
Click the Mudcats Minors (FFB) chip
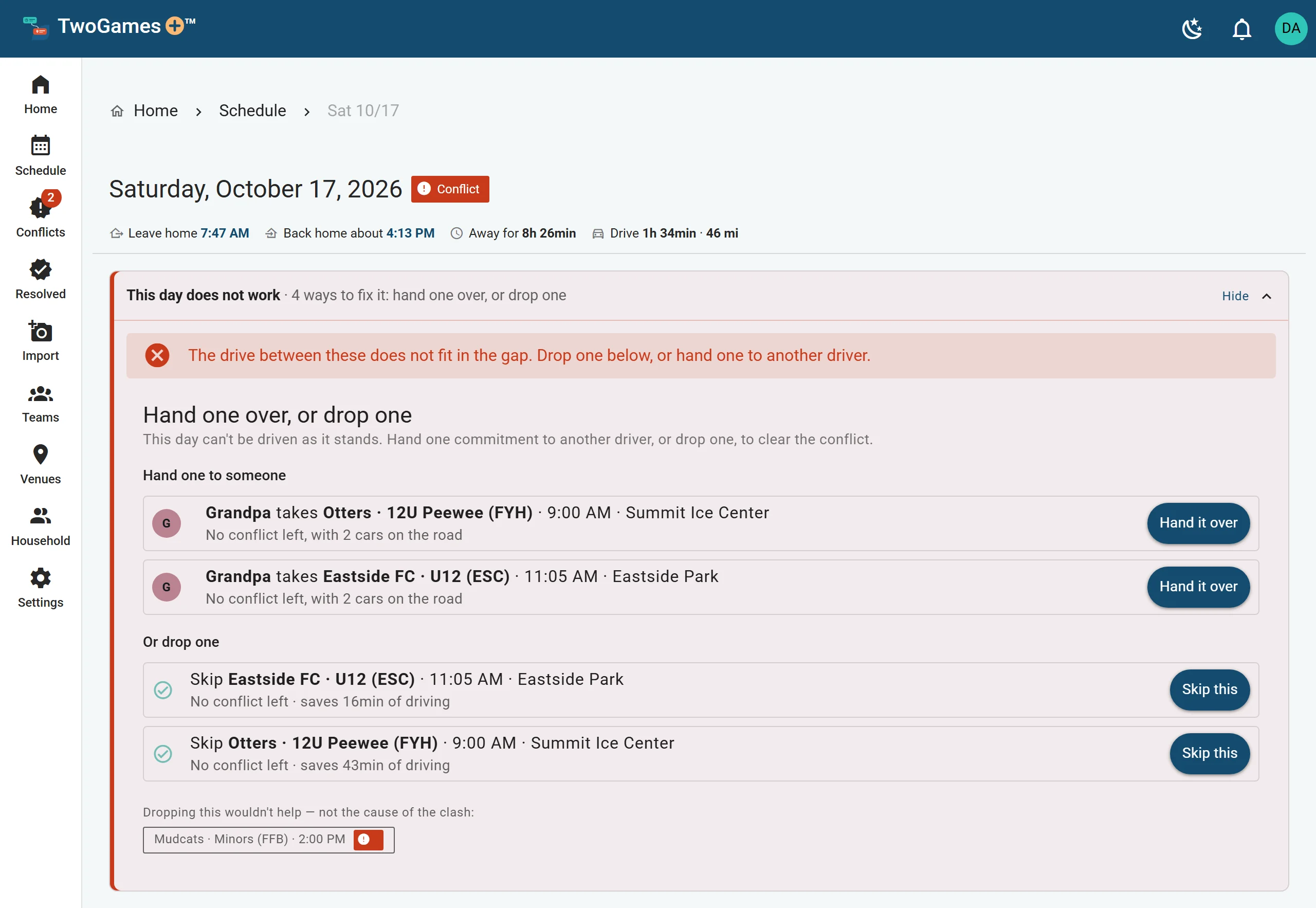(x=268, y=840)
